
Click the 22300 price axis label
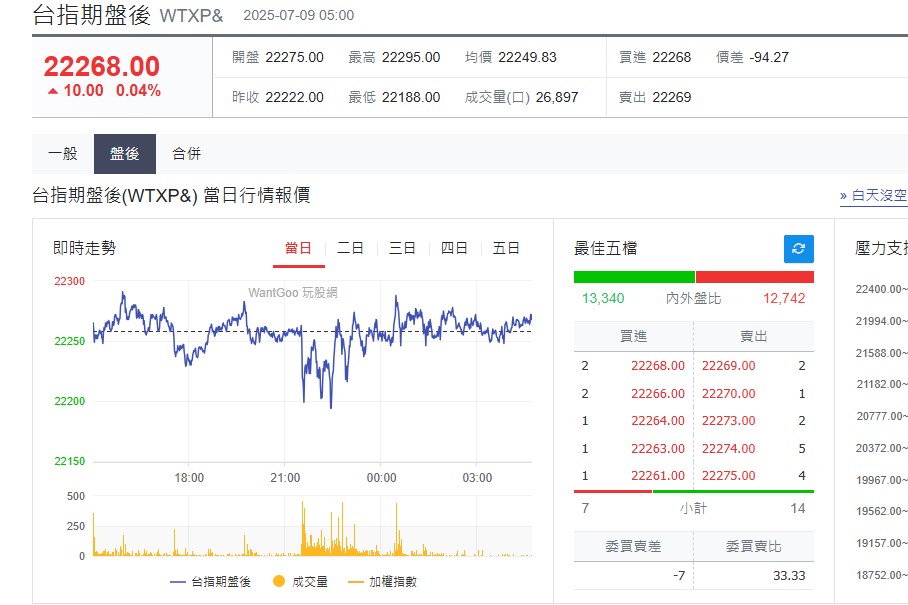69,281
